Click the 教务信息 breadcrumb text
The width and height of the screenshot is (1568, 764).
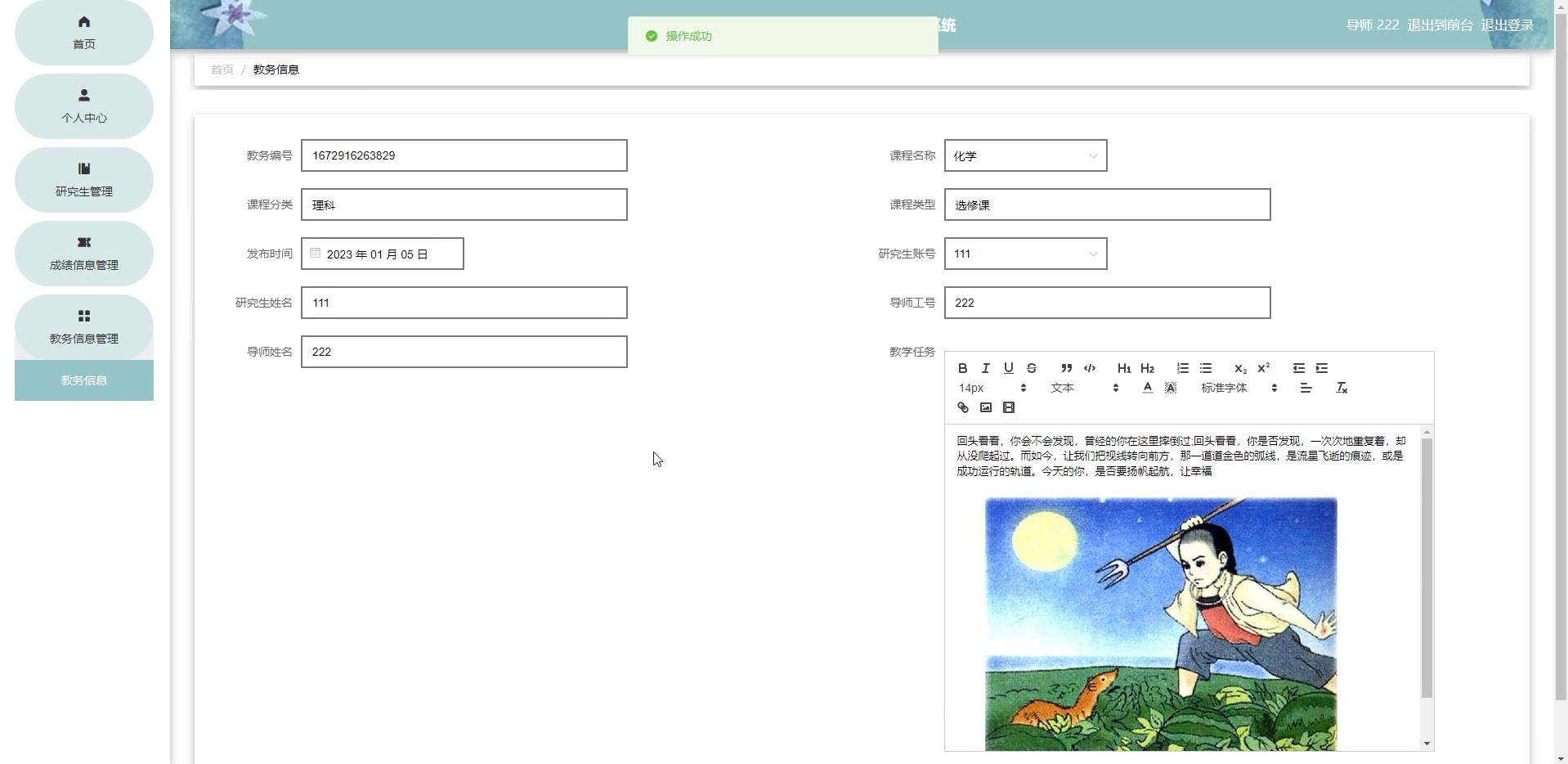[276, 70]
